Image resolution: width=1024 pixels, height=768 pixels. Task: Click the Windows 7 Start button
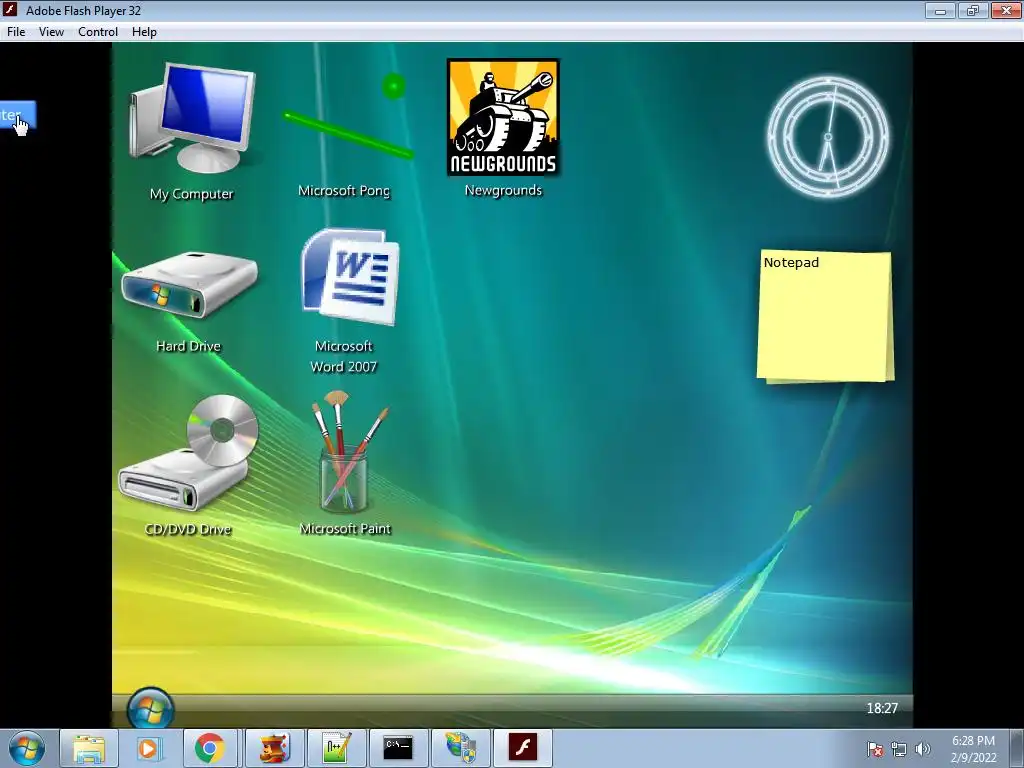[x=27, y=748]
